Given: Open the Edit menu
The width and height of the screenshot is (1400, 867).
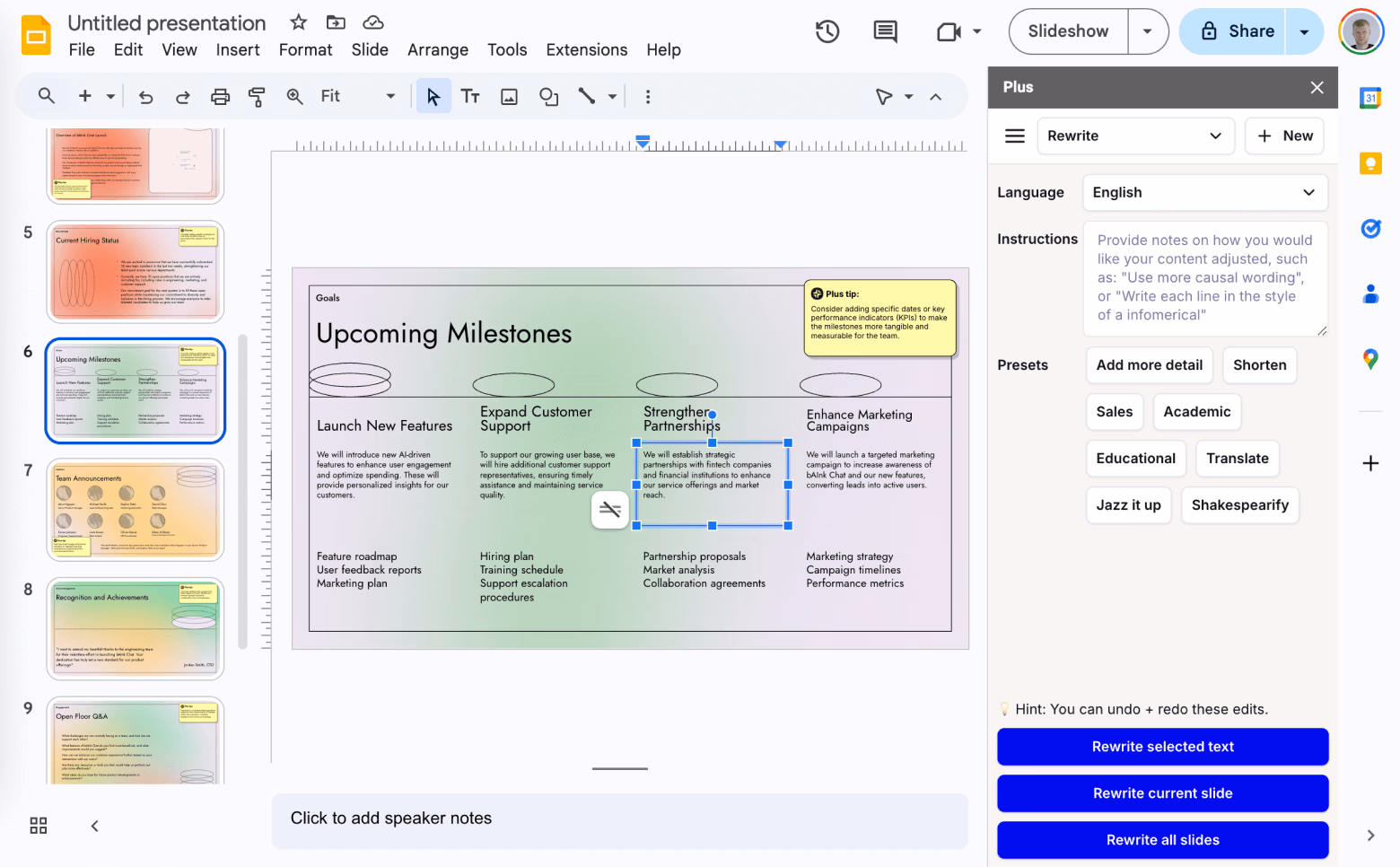Looking at the screenshot, I should pos(128,50).
